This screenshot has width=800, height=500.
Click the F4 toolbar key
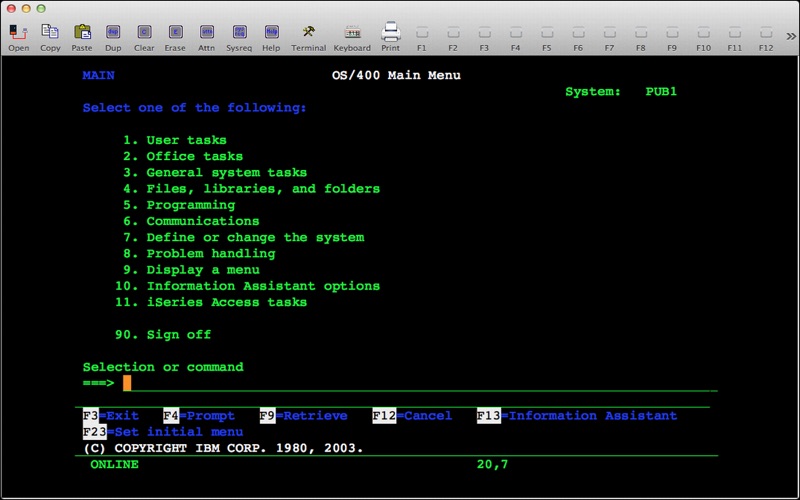(x=515, y=37)
